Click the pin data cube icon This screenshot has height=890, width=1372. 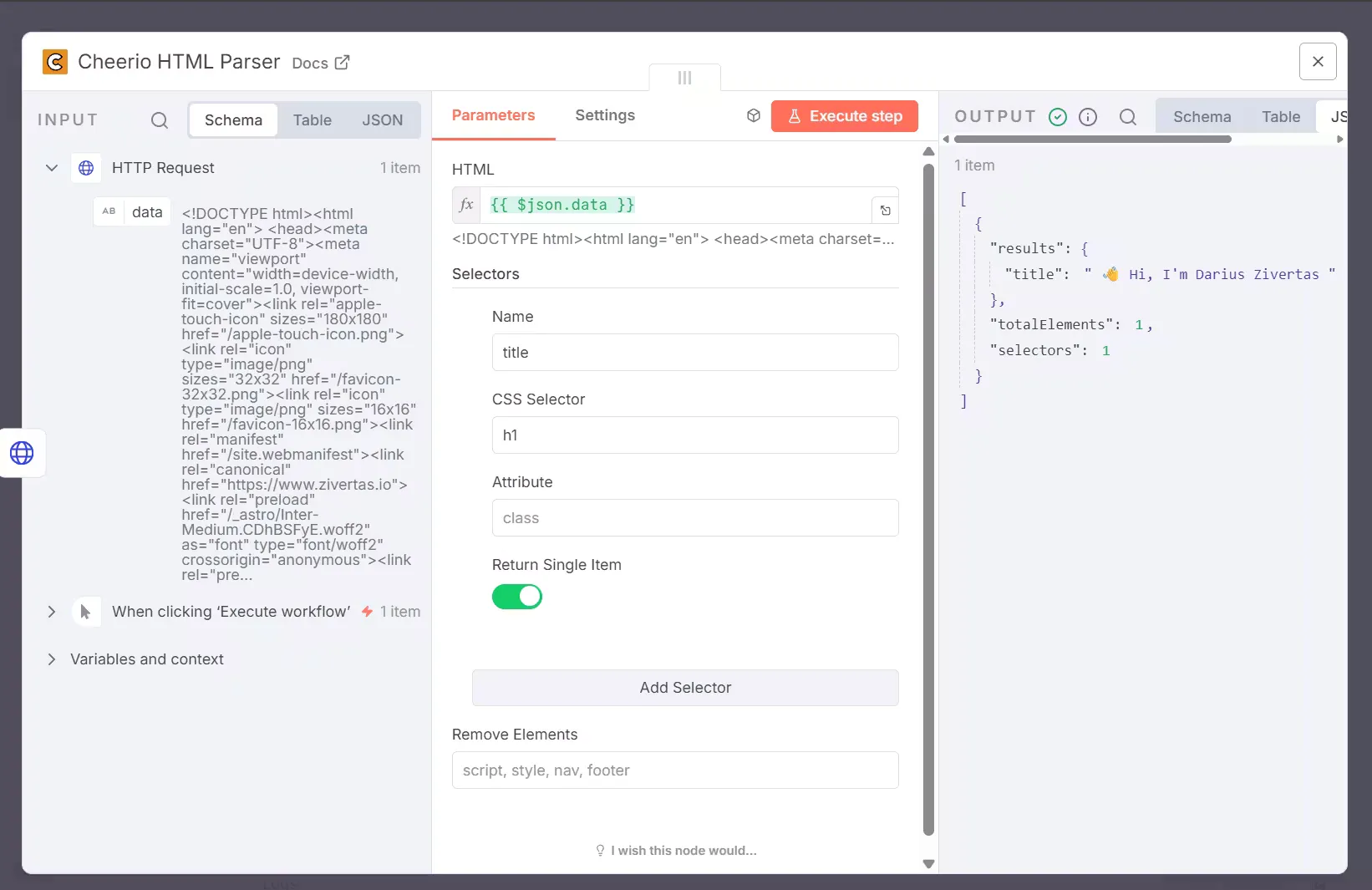click(x=753, y=115)
